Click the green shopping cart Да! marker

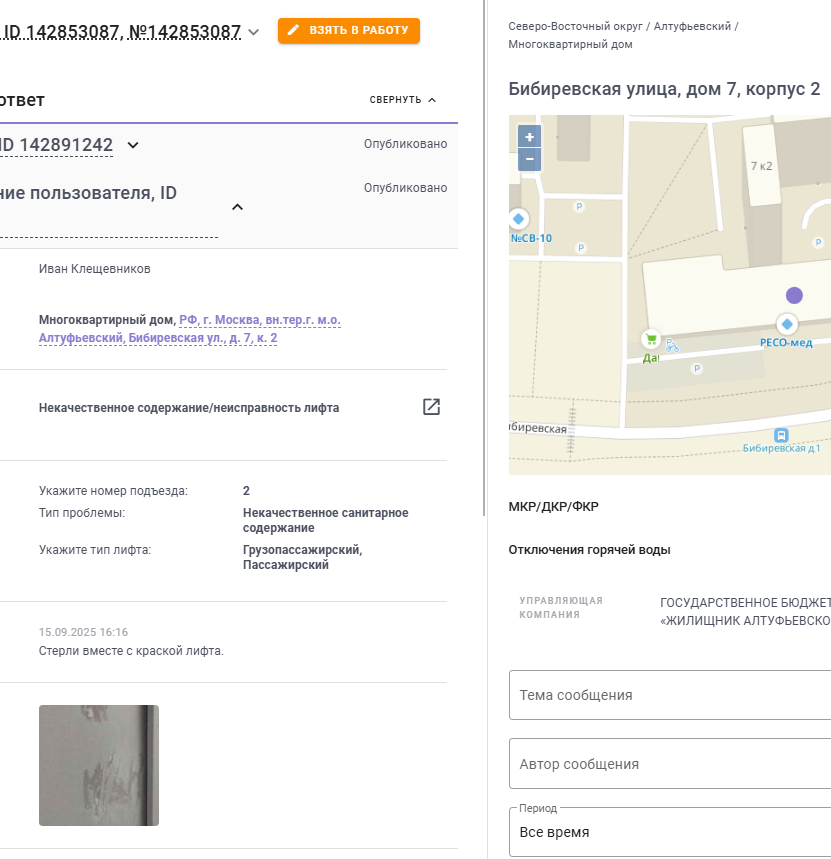651,340
